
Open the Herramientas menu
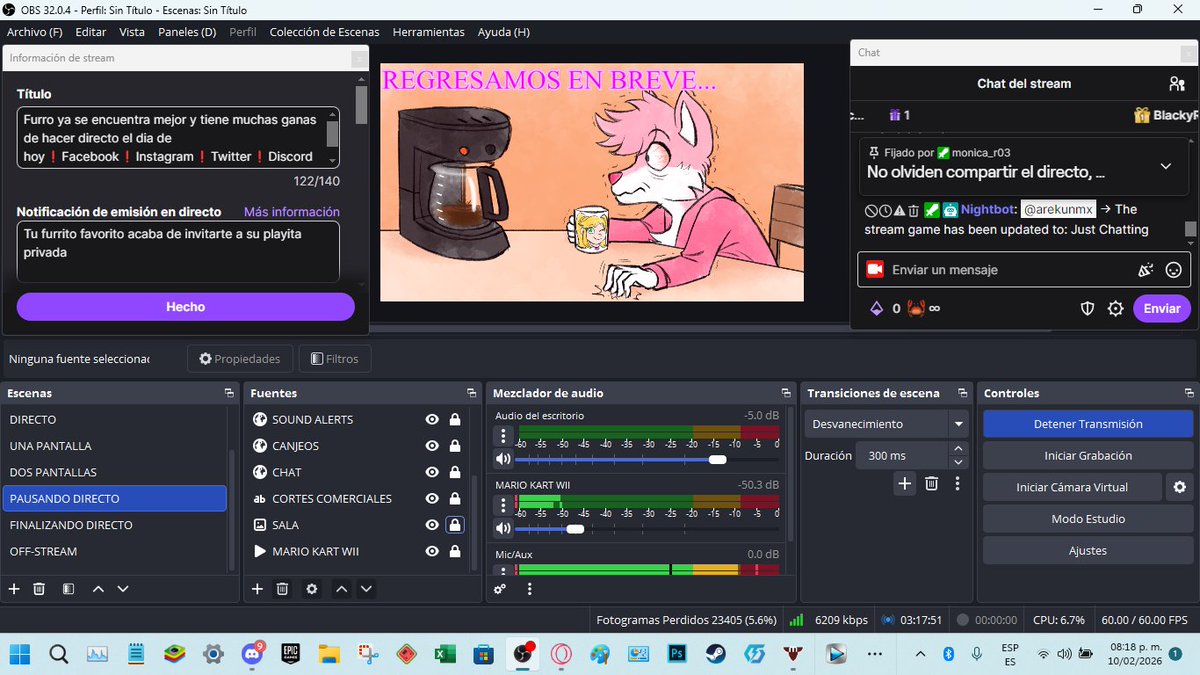coord(429,32)
